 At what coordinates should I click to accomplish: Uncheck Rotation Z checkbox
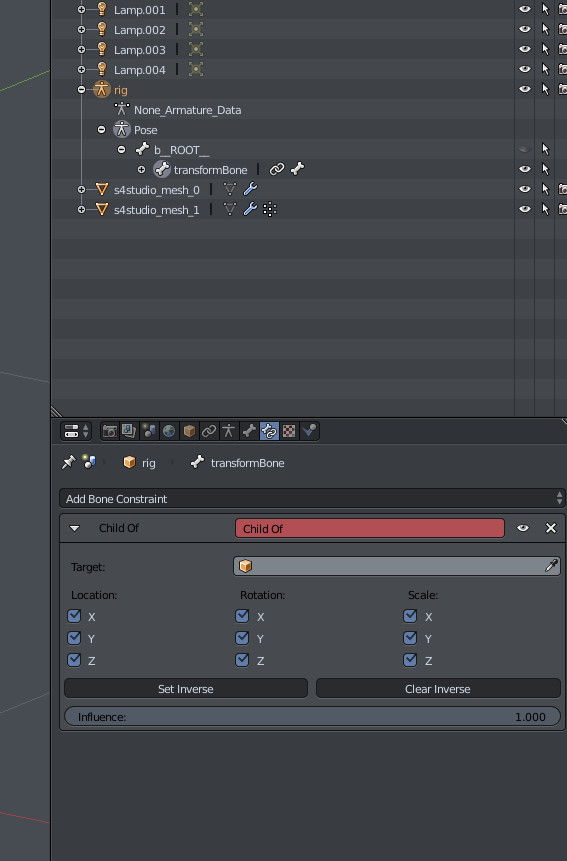coord(242,660)
